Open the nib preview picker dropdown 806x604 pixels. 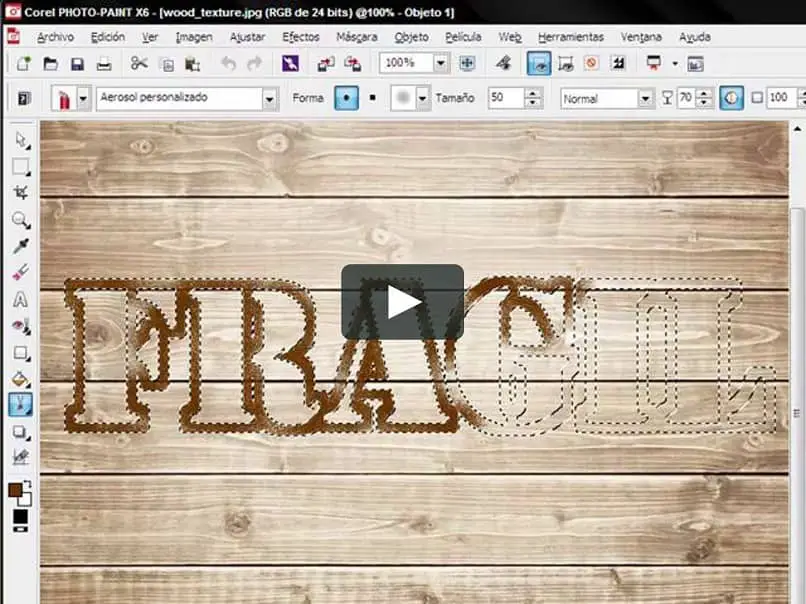pyautogui.click(x=423, y=98)
